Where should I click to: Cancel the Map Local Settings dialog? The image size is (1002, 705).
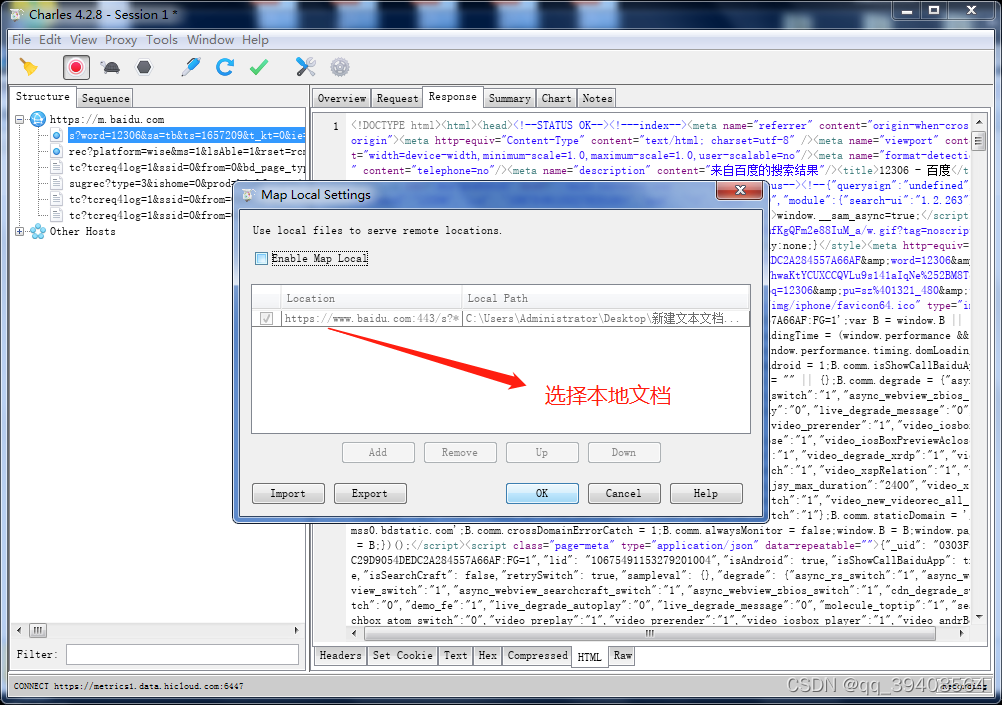tap(624, 493)
